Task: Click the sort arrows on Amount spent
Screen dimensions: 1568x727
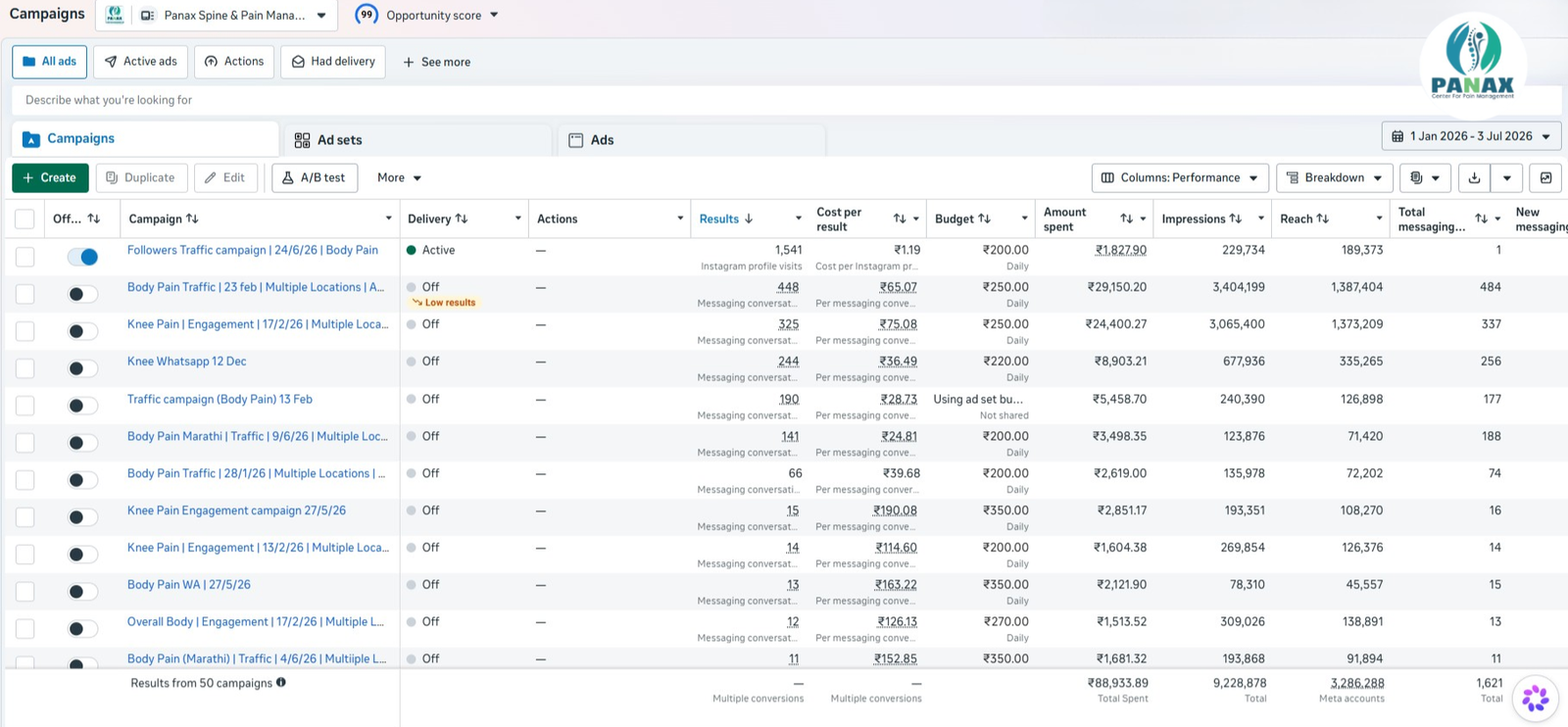Action: click(x=1127, y=218)
